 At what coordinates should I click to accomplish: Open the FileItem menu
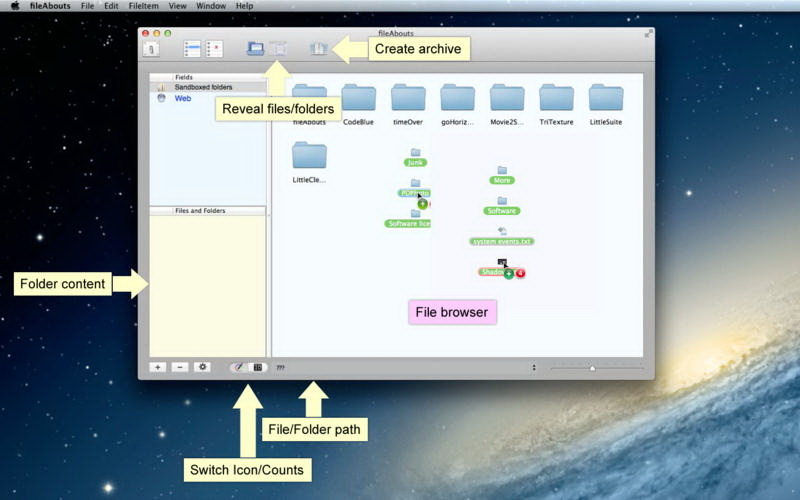point(143,6)
